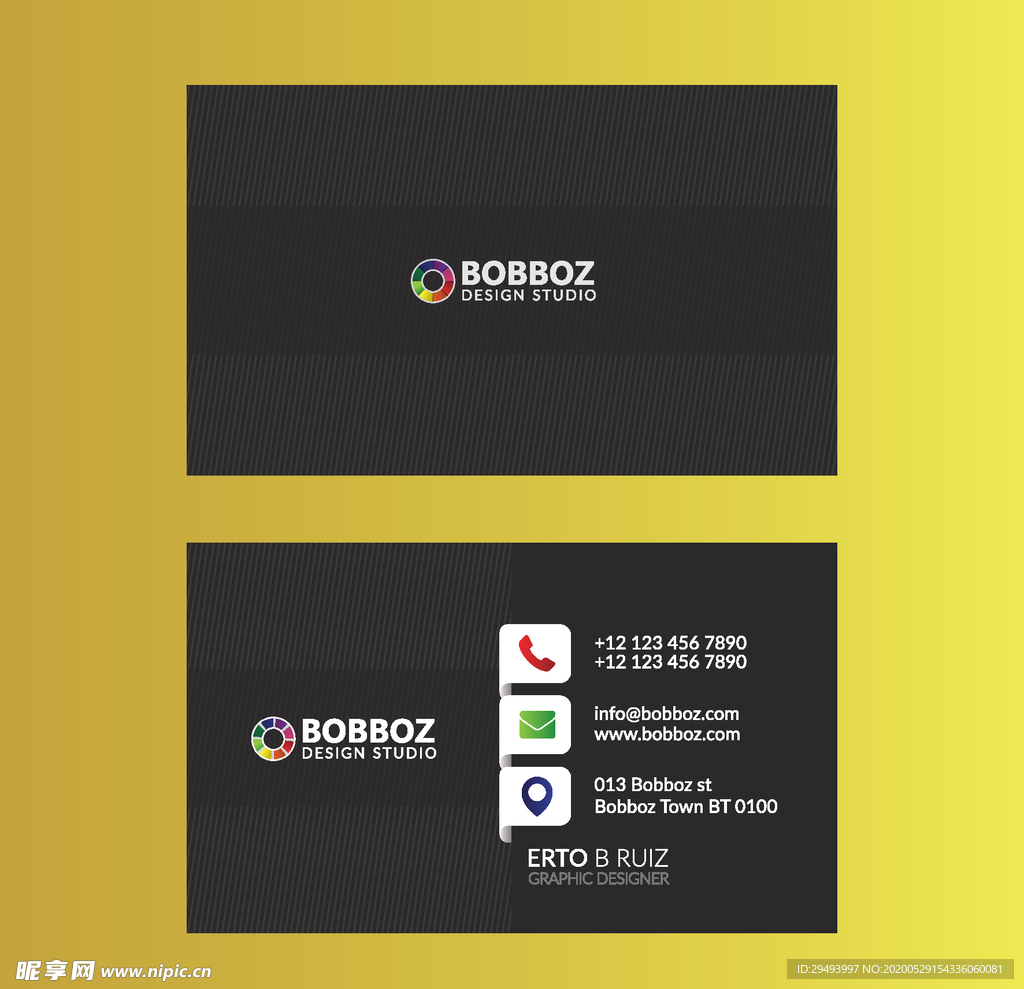The height and width of the screenshot is (989, 1024).
Task: Select the ERTO B RUIZ name text
Action: pos(598,858)
